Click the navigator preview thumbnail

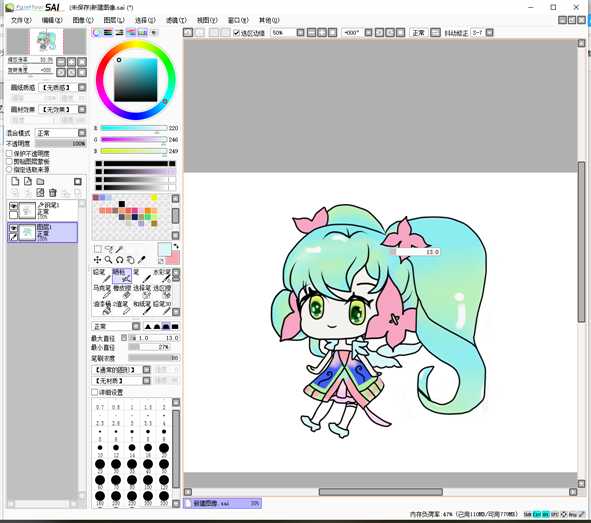tap(46, 41)
